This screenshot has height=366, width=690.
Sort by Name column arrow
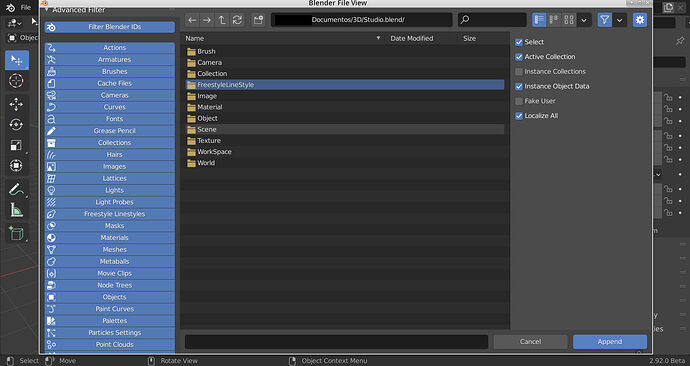[x=378, y=38]
